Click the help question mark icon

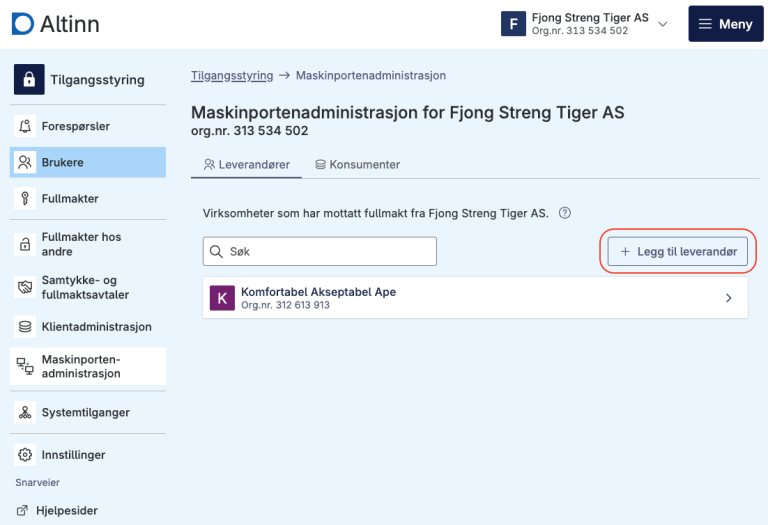565,213
